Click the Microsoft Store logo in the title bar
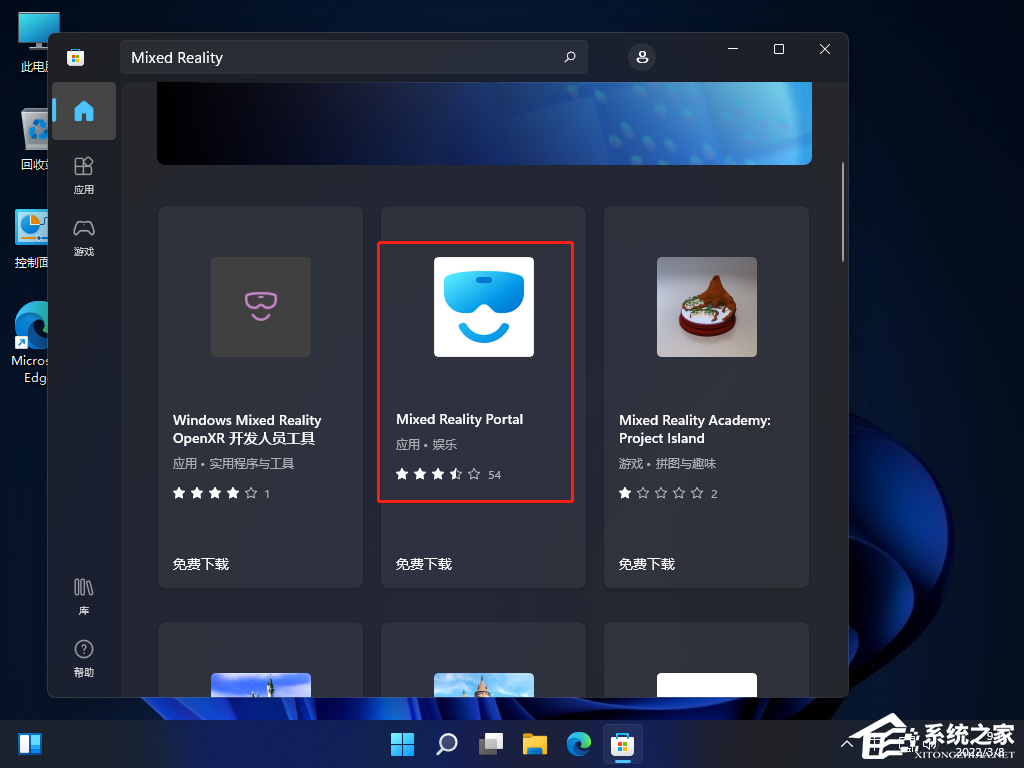 pos(75,57)
